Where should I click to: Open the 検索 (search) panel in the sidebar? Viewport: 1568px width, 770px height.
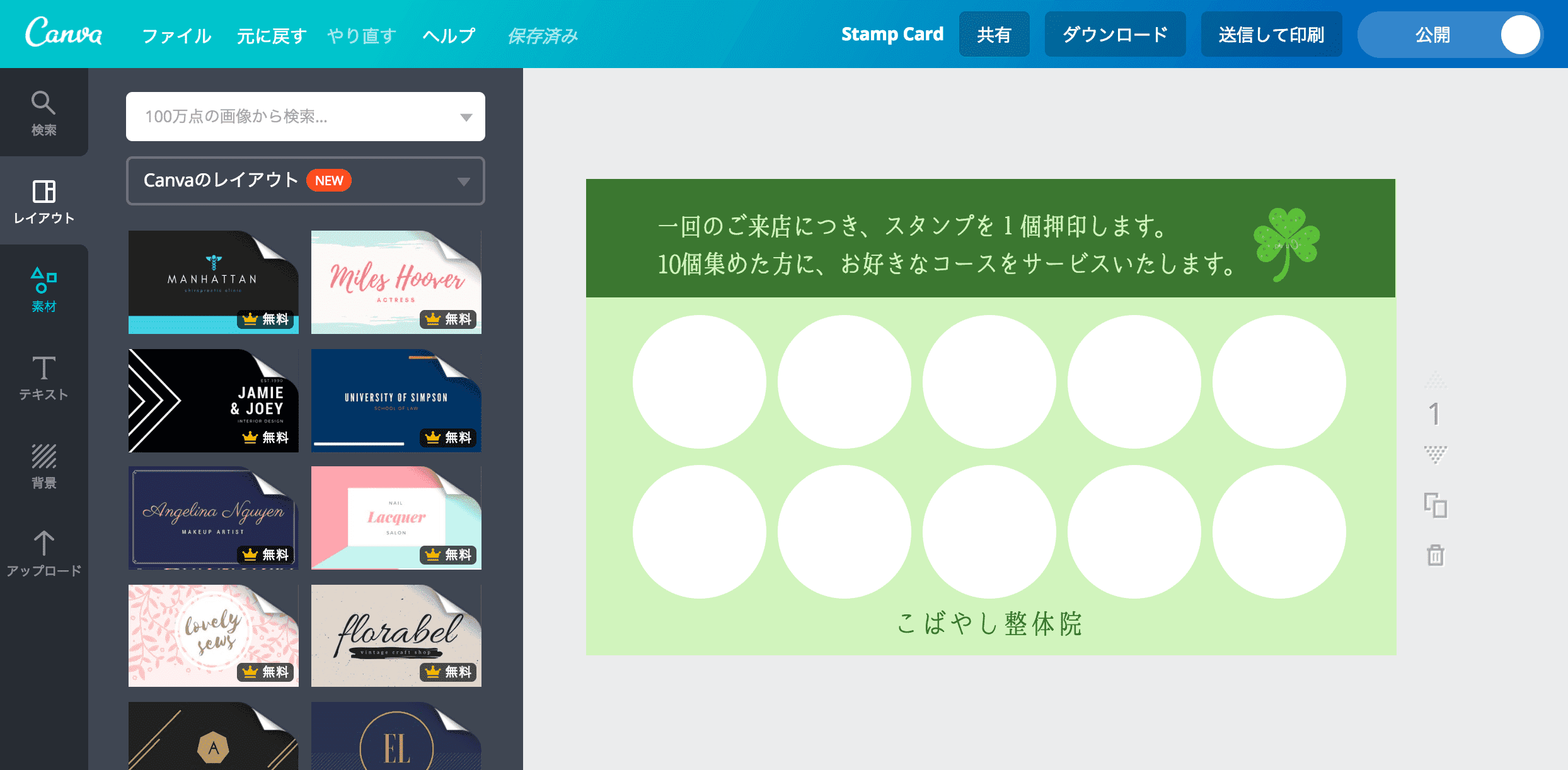[42, 113]
